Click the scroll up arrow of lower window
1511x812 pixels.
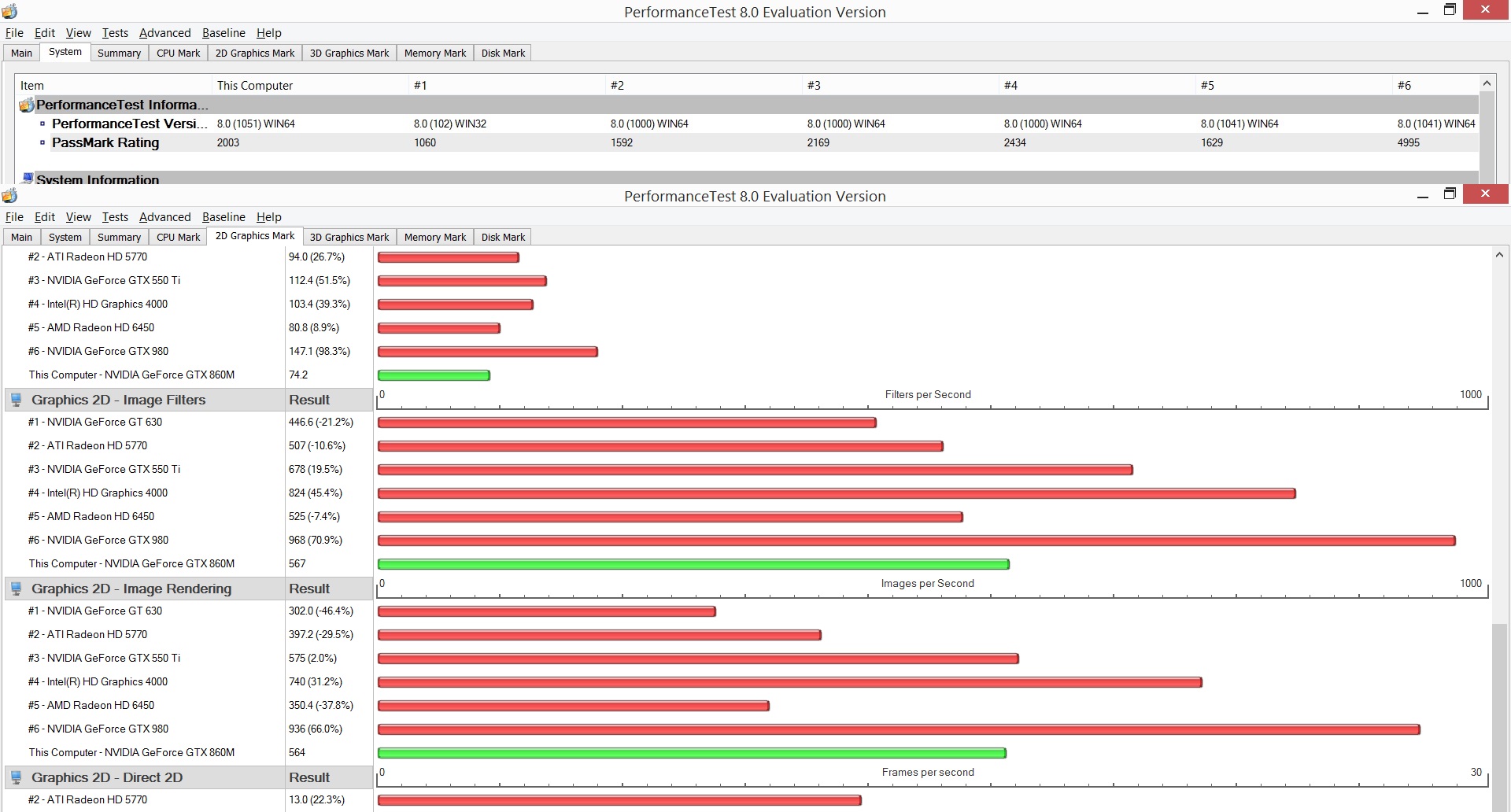(x=1499, y=255)
